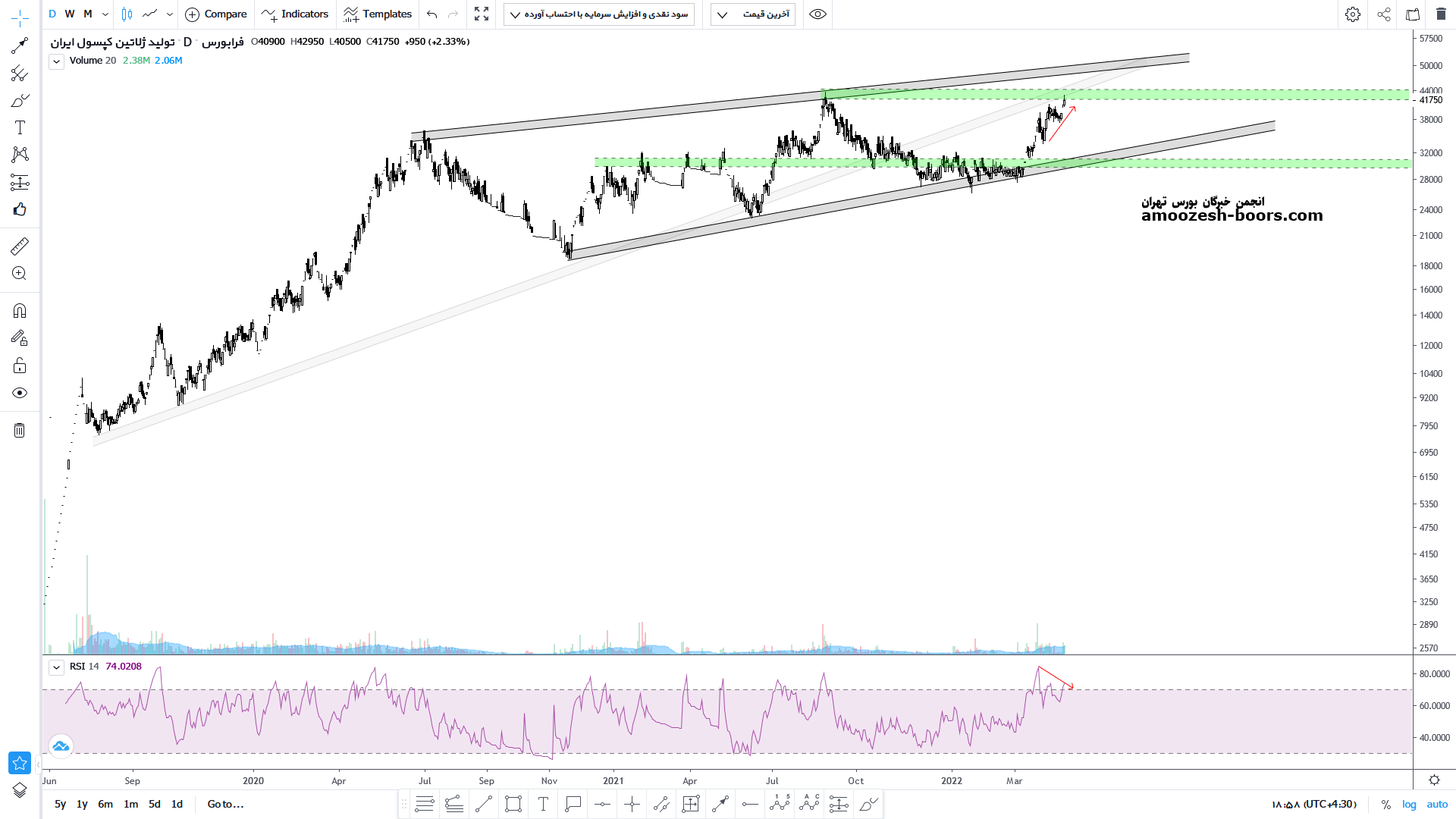This screenshot has height=819, width=1456.
Task: Click the fullscreen mode icon
Action: pyautogui.click(x=482, y=14)
